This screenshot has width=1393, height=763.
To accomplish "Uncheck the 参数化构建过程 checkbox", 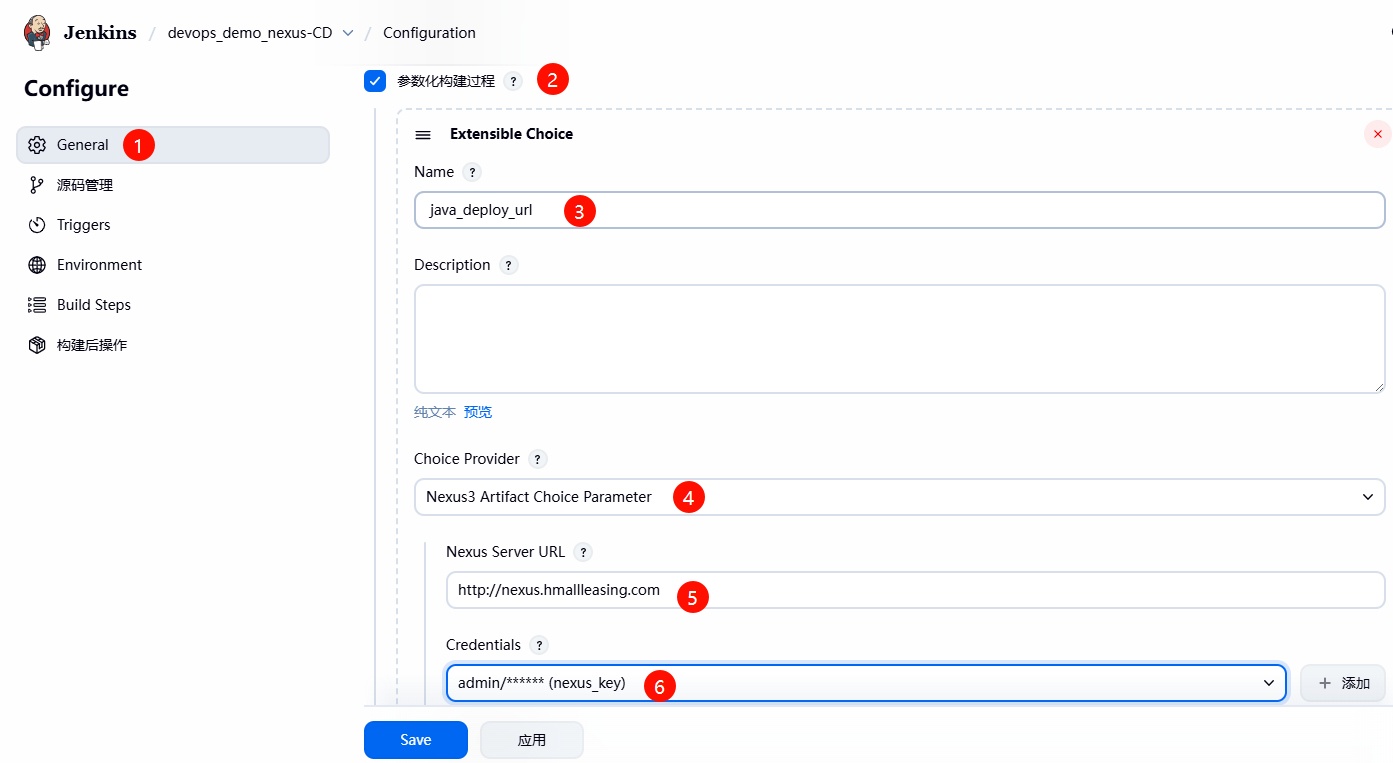I will (375, 81).
